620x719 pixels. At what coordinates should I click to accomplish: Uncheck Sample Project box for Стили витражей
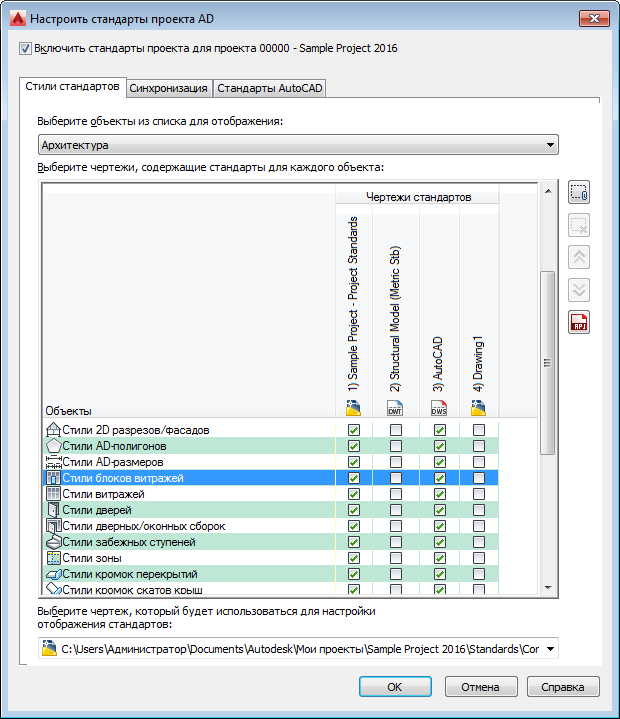point(354,494)
